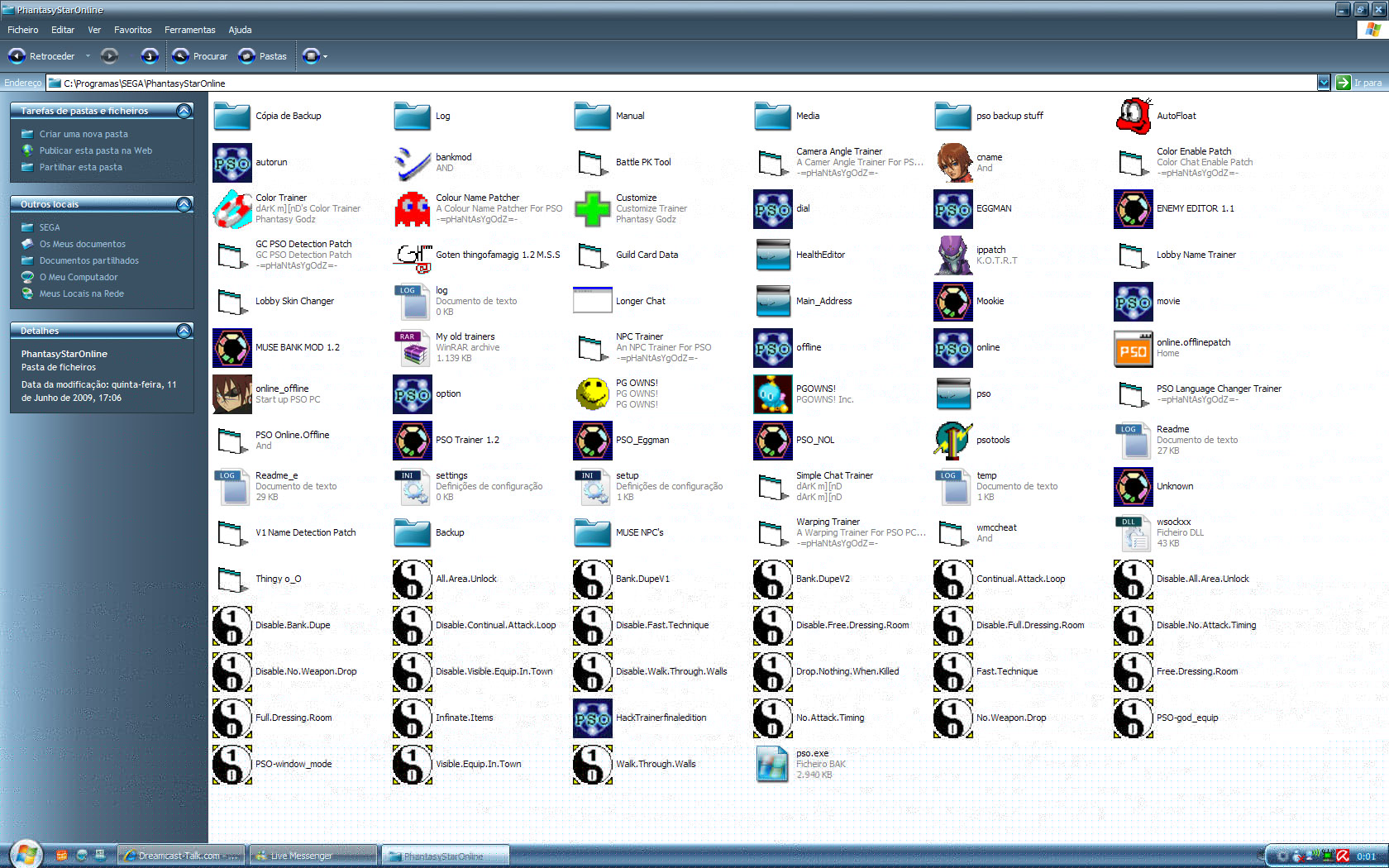Click the PhantasyStarOnline taskbar button
This screenshot has width=1389, height=868.
[x=446, y=856]
